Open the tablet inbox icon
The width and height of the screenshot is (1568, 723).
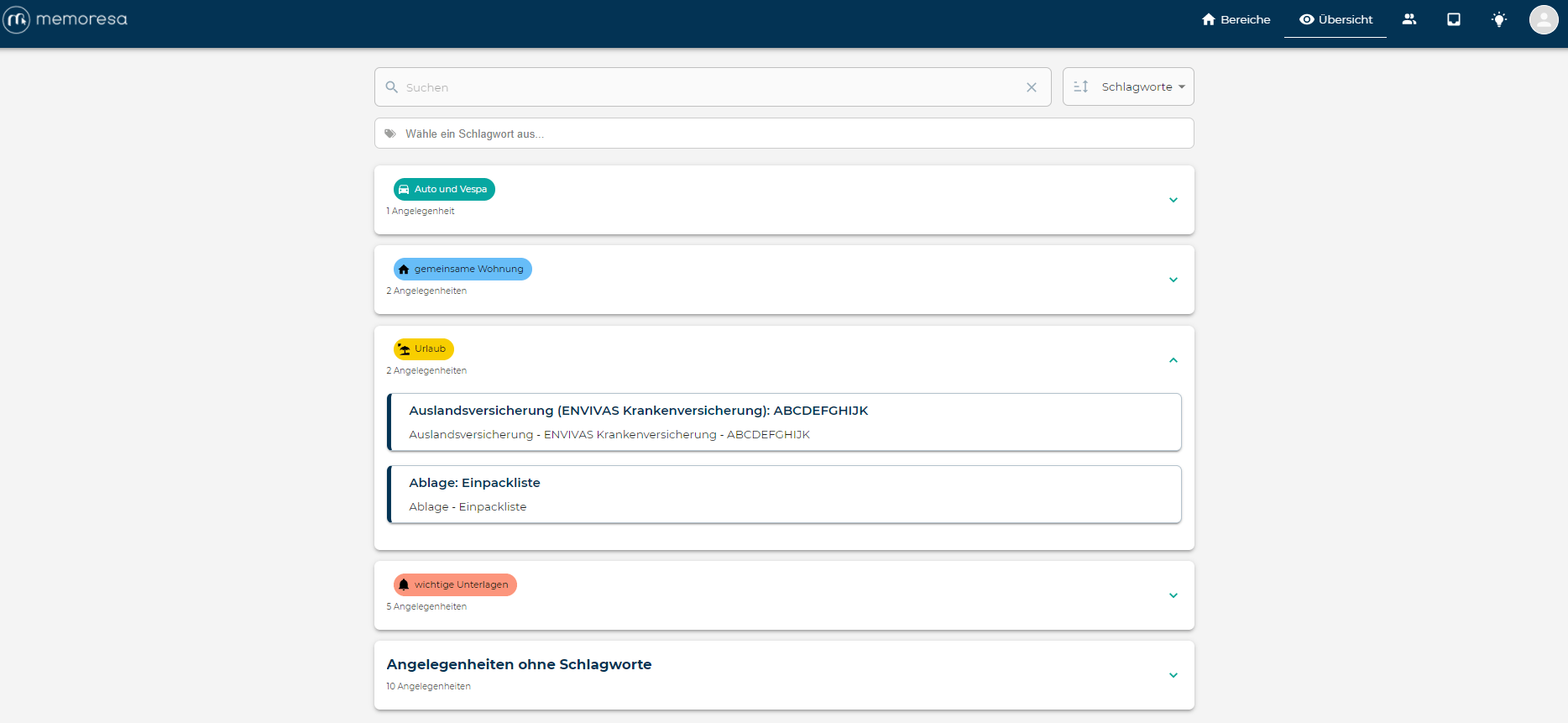tap(1454, 19)
